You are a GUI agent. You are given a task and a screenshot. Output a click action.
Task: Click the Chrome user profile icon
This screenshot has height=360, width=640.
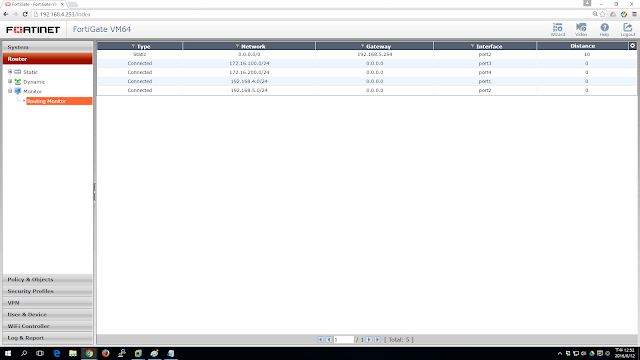pos(587,3)
